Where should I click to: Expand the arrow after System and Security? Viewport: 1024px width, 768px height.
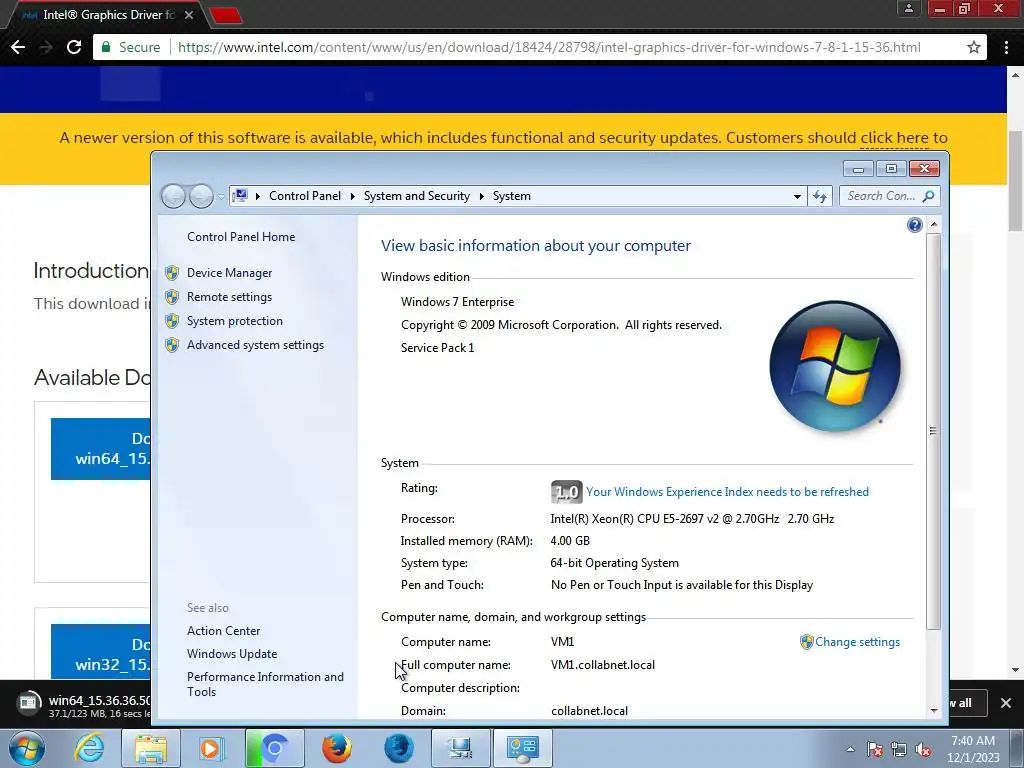point(481,196)
